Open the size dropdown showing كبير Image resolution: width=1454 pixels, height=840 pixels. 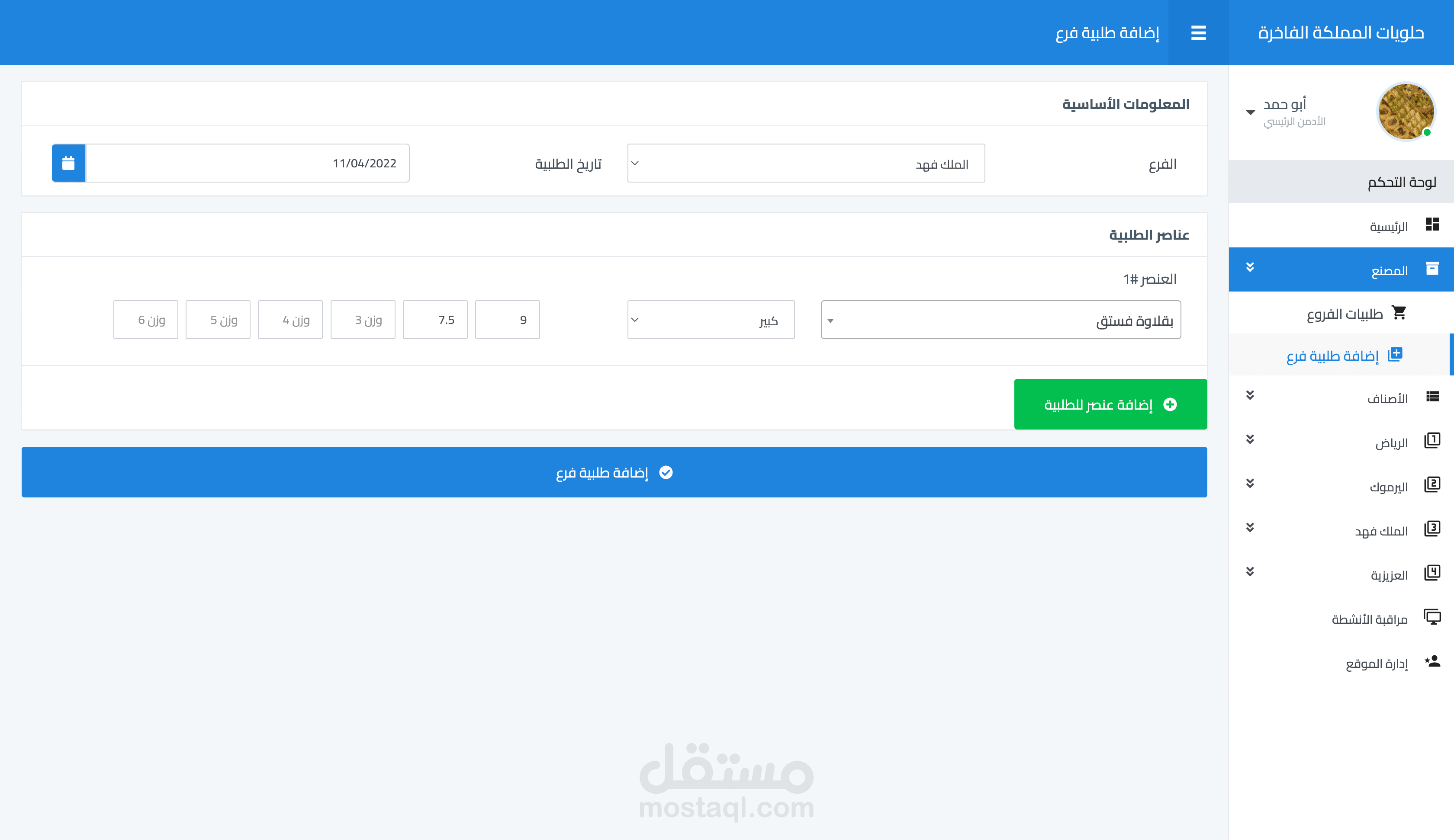(710, 320)
